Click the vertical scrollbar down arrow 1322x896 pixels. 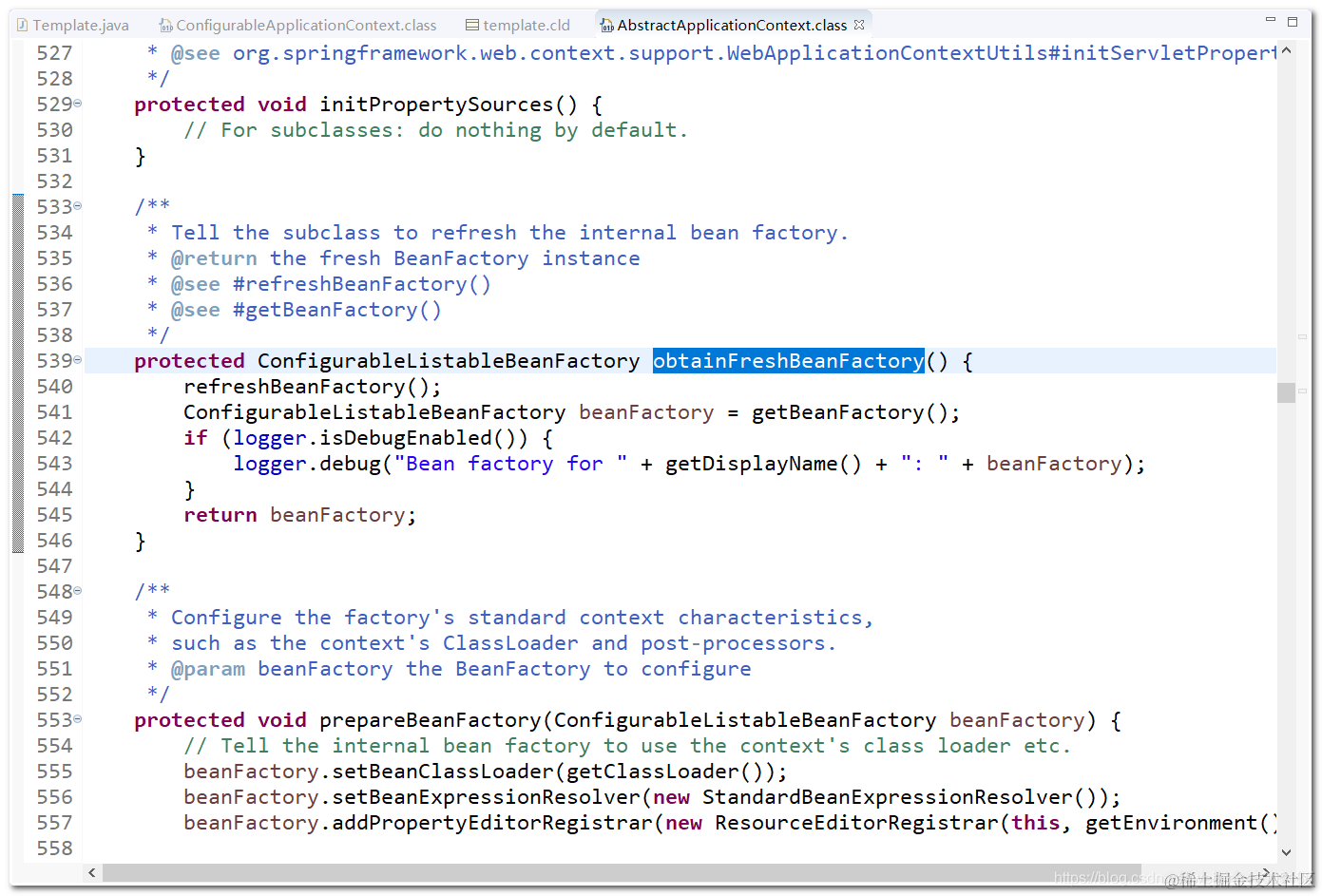(1286, 852)
